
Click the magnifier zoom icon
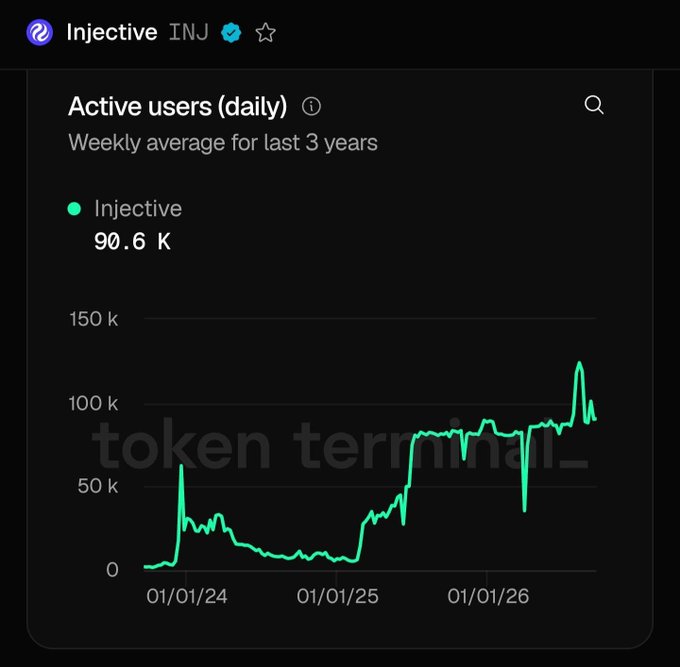[x=594, y=105]
